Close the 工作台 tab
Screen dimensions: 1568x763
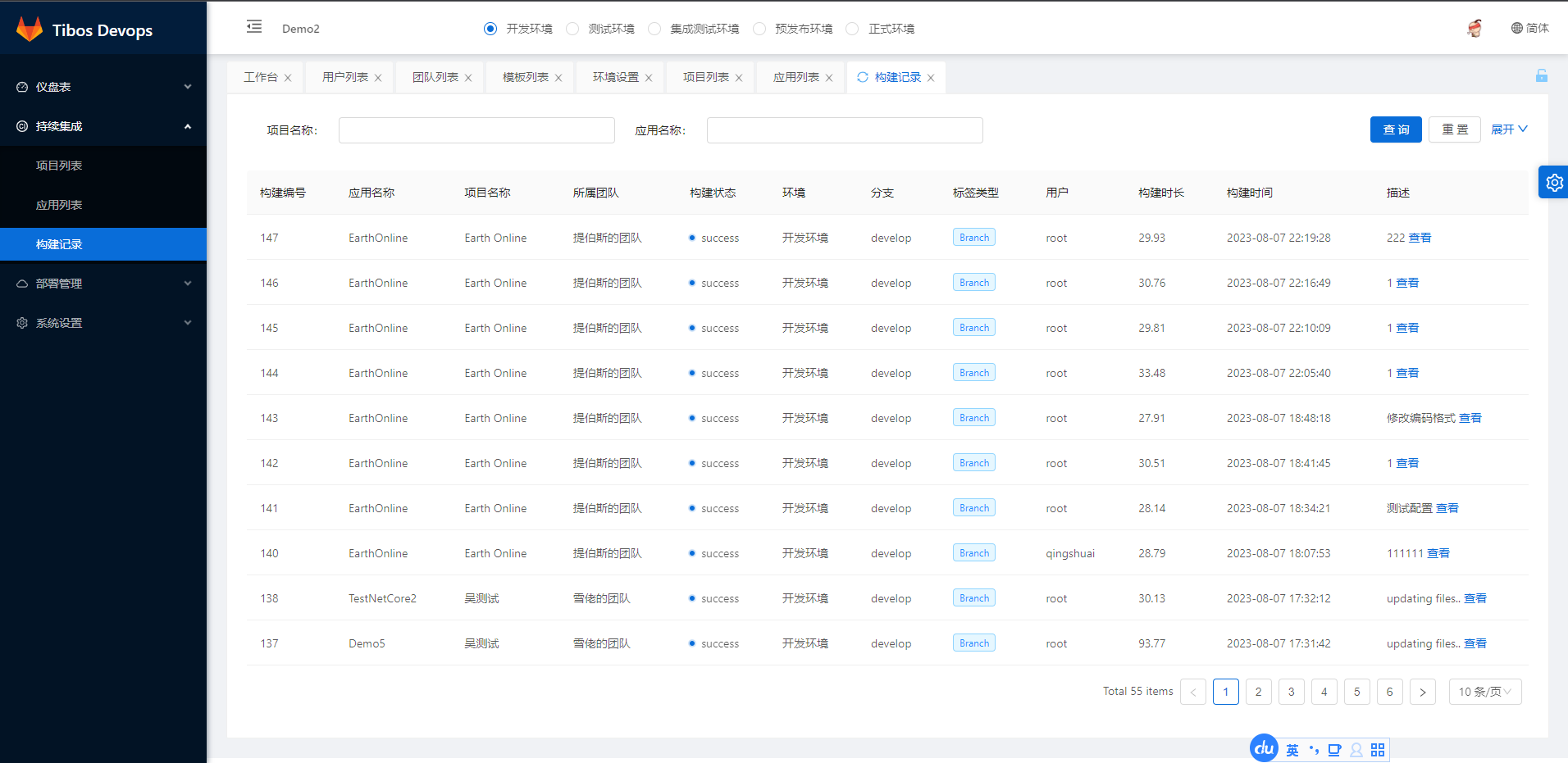click(x=288, y=78)
